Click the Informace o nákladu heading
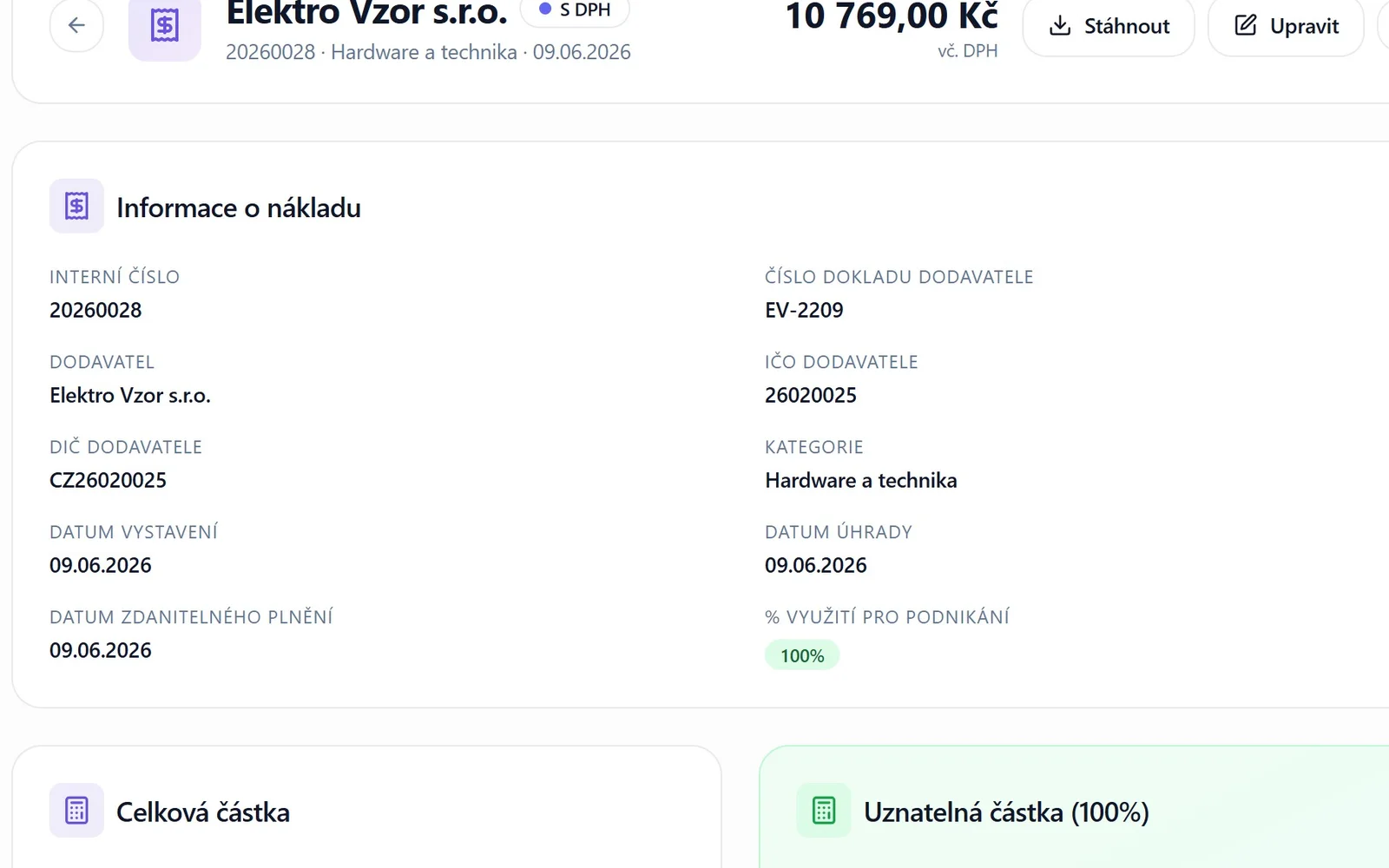The width and height of the screenshot is (1389, 868). (x=239, y=207)
